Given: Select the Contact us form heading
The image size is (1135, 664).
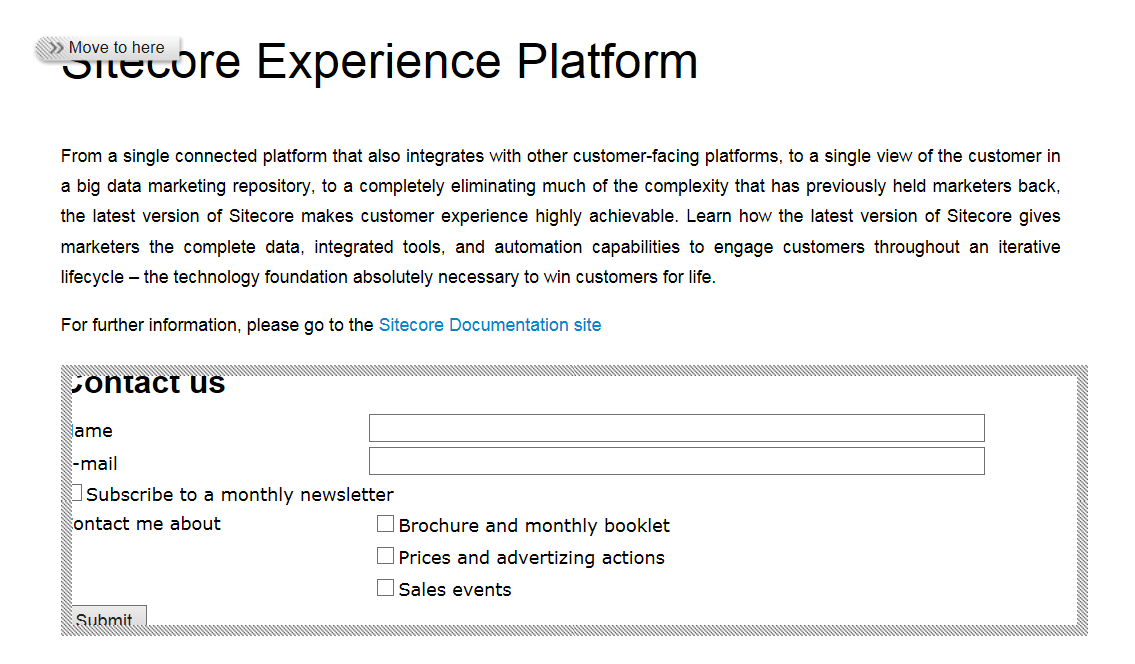Looking at the screenshot, I should tap(150, 384).
